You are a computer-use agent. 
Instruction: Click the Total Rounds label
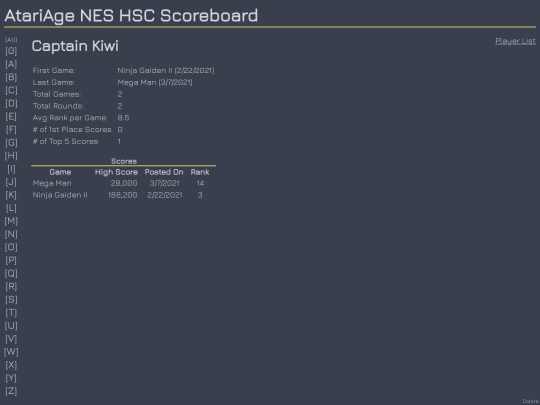pos(58,106)
